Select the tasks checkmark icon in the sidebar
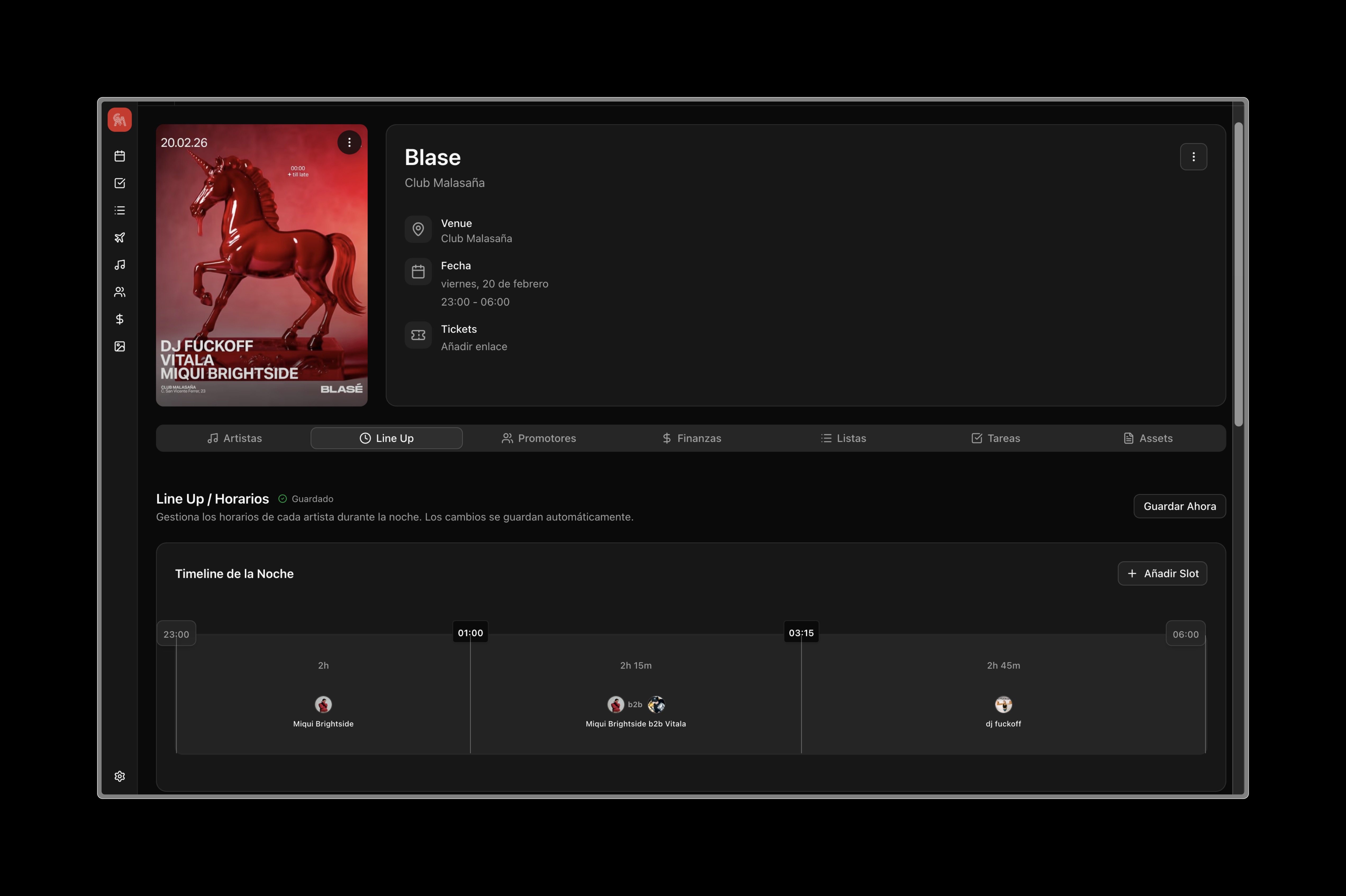1346x896 pixels. (120, 183)
